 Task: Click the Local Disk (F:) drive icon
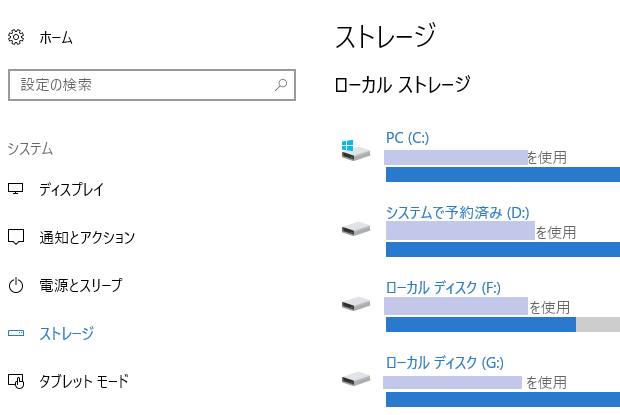pos(354,303)
